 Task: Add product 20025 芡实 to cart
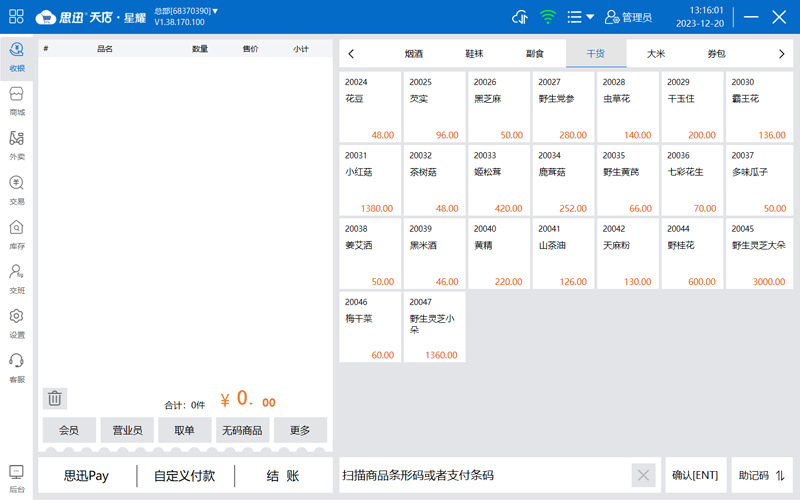[x=434, y=107]
